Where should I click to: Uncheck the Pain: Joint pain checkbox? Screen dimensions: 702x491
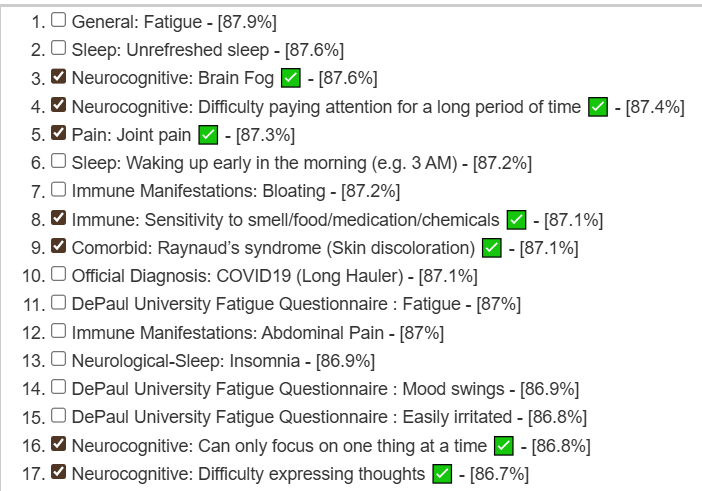pos(59,133)
